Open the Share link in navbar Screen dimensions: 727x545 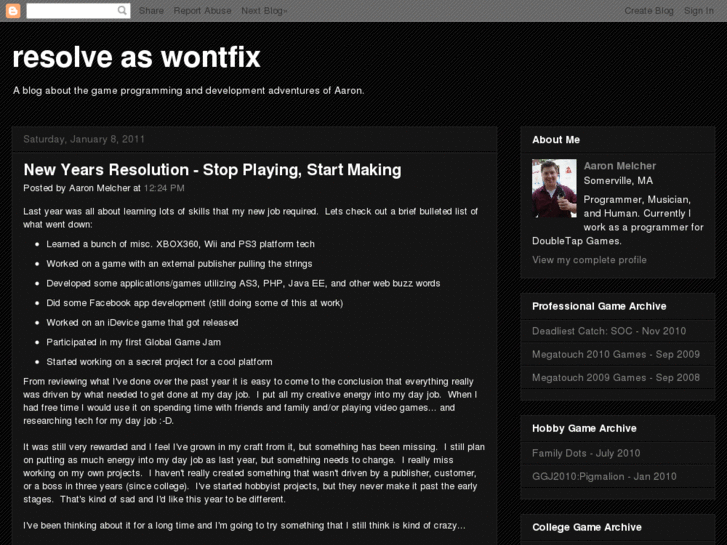coord(151,11)
